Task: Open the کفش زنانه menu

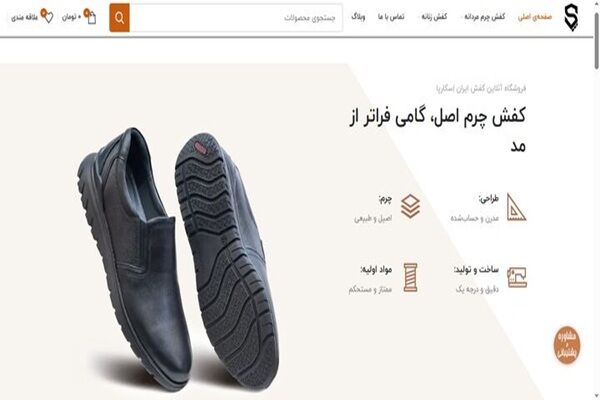Action: click(x=434, y=17)
